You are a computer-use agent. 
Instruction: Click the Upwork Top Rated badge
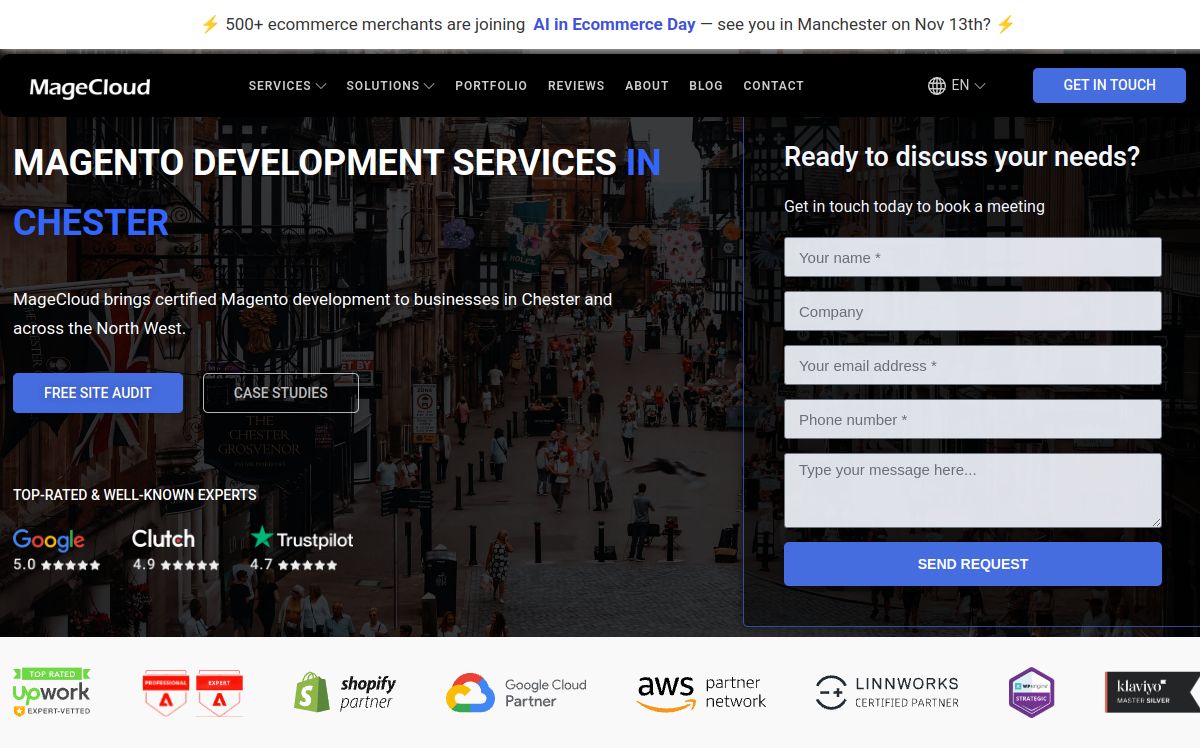[x=52, y=692]
